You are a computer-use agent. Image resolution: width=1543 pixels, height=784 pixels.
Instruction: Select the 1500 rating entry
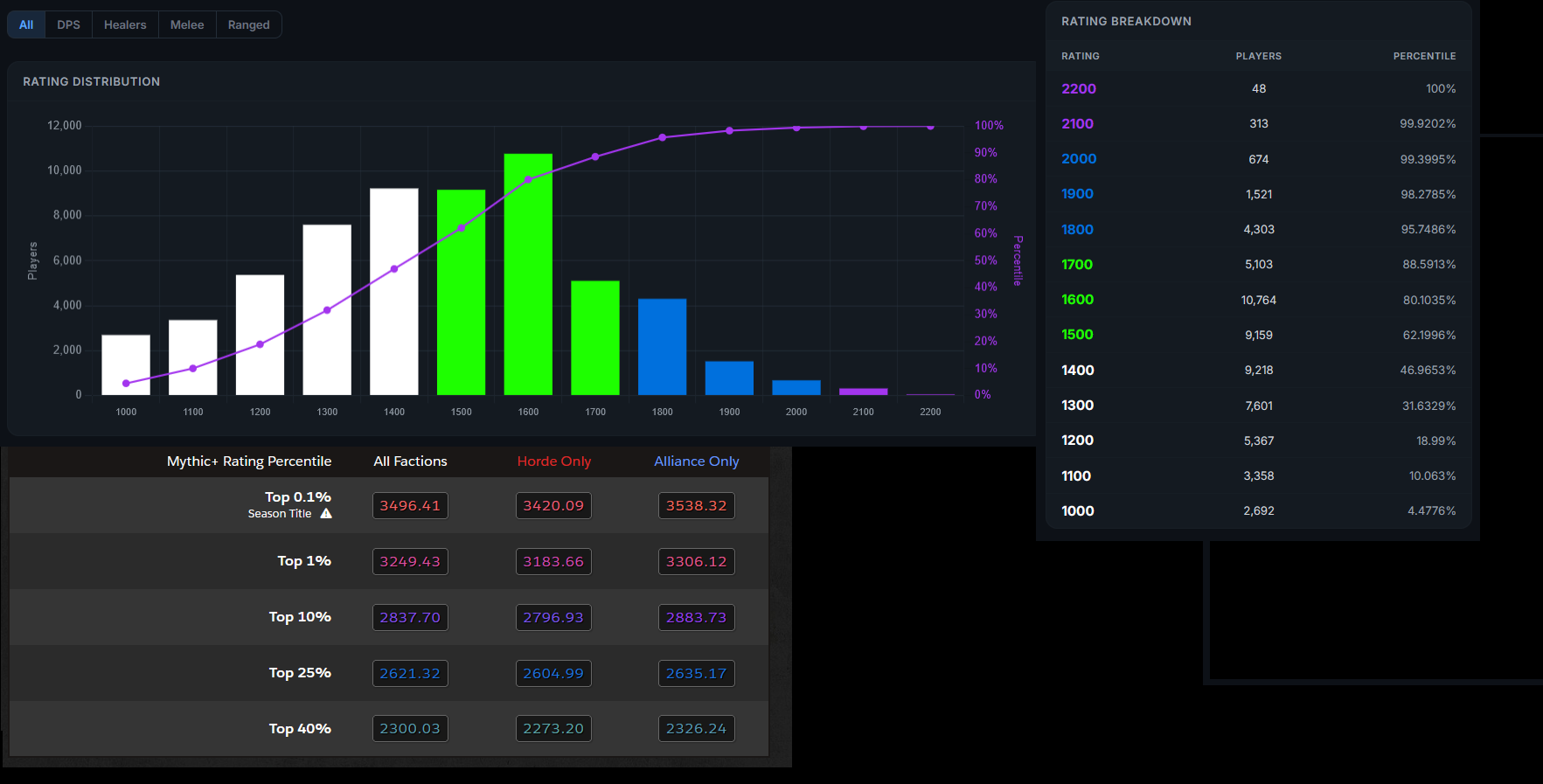[1258, 335]
